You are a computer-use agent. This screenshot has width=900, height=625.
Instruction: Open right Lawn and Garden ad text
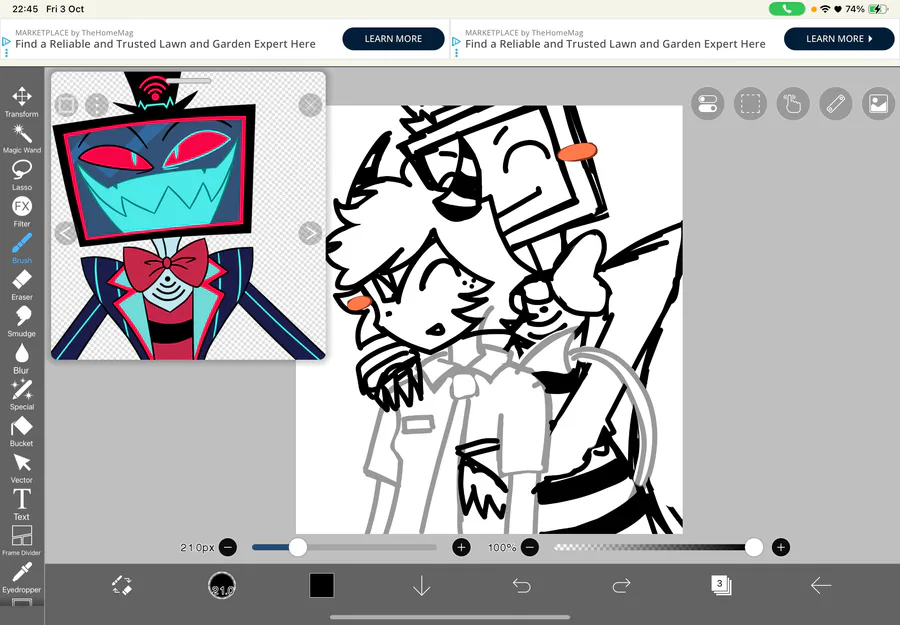[x=615, y=44]
